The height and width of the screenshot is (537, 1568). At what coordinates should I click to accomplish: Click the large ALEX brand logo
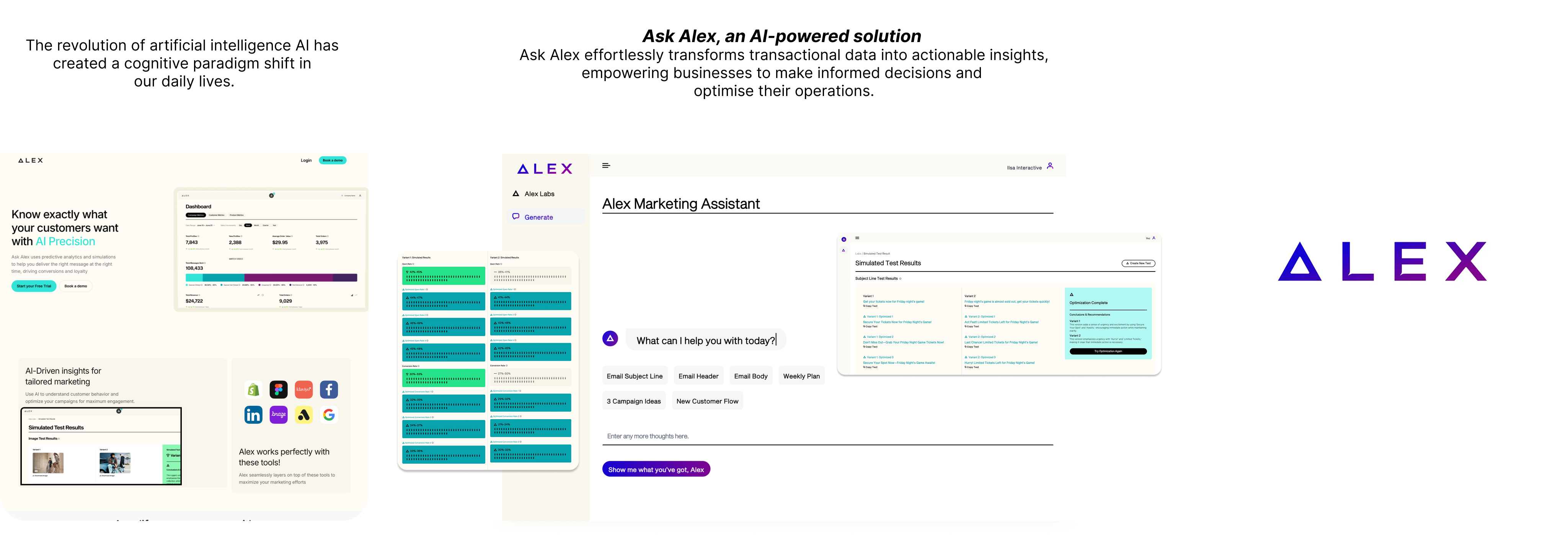click(x=1382, y=262)
